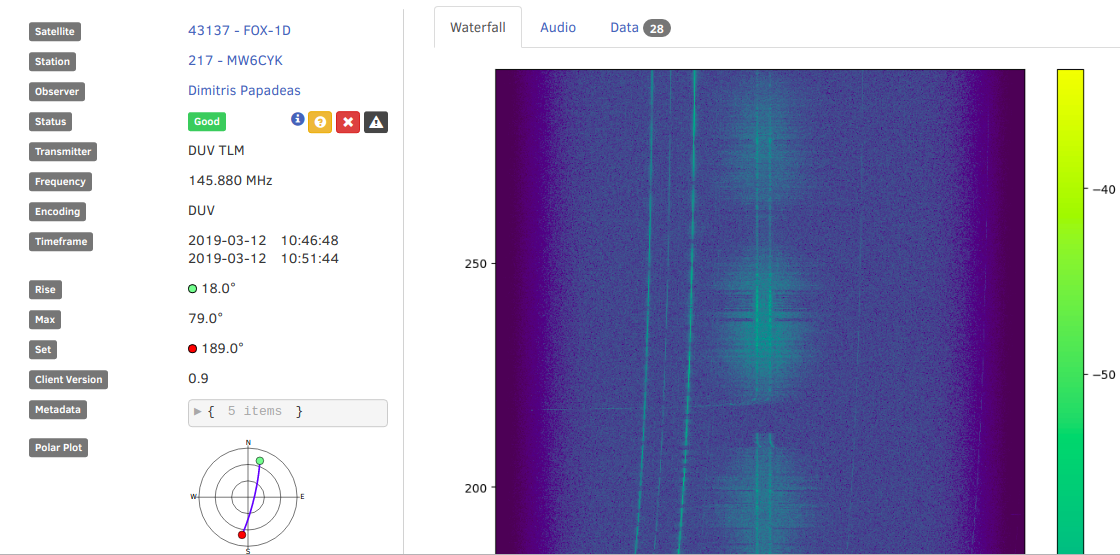Mark observation as failed with dark warning button
The height and width of the screenshot is (555, 1120).
[x=376, y=122]
